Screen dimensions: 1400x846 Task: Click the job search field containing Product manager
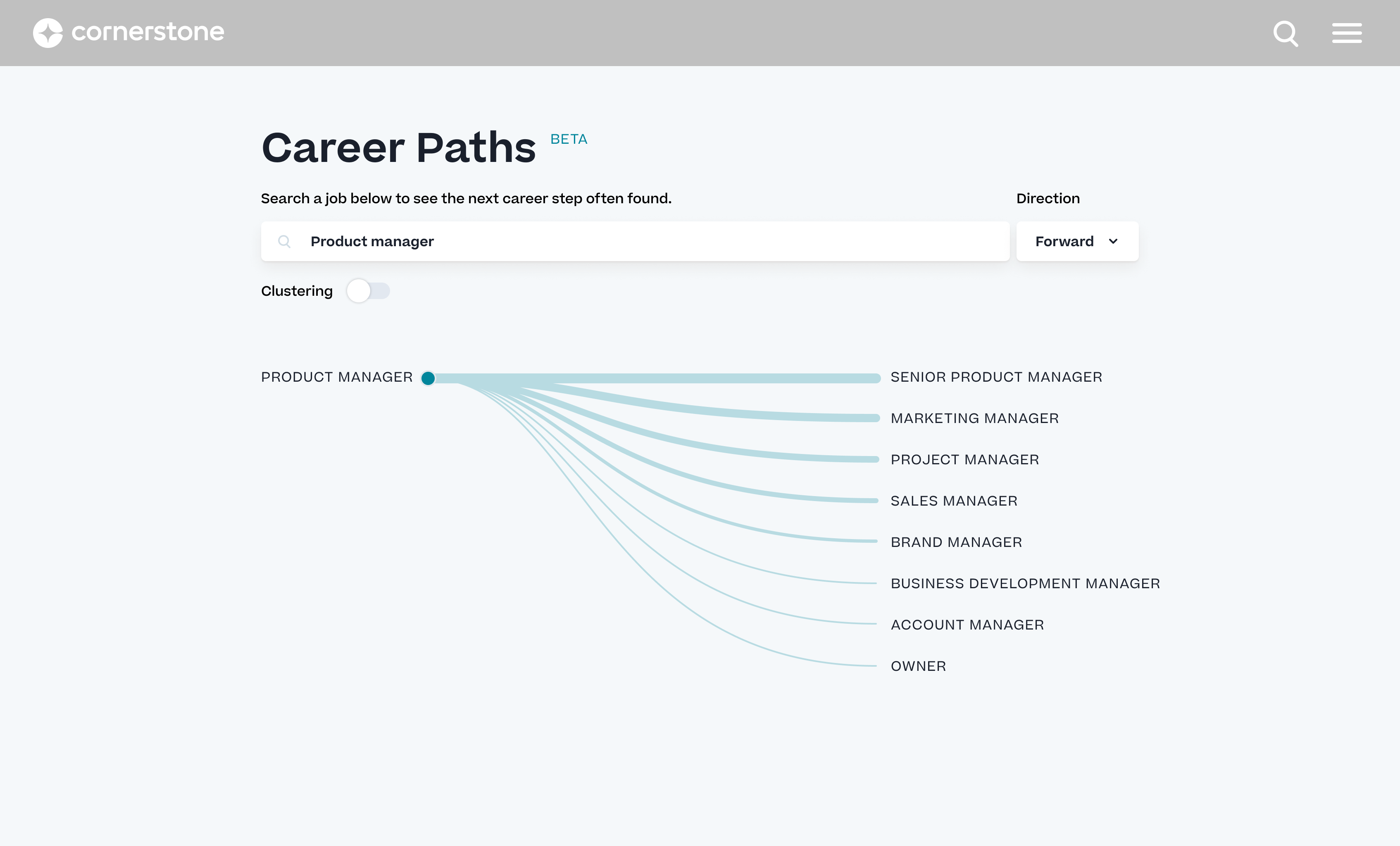pyautogui.click(x=635, y=242)
